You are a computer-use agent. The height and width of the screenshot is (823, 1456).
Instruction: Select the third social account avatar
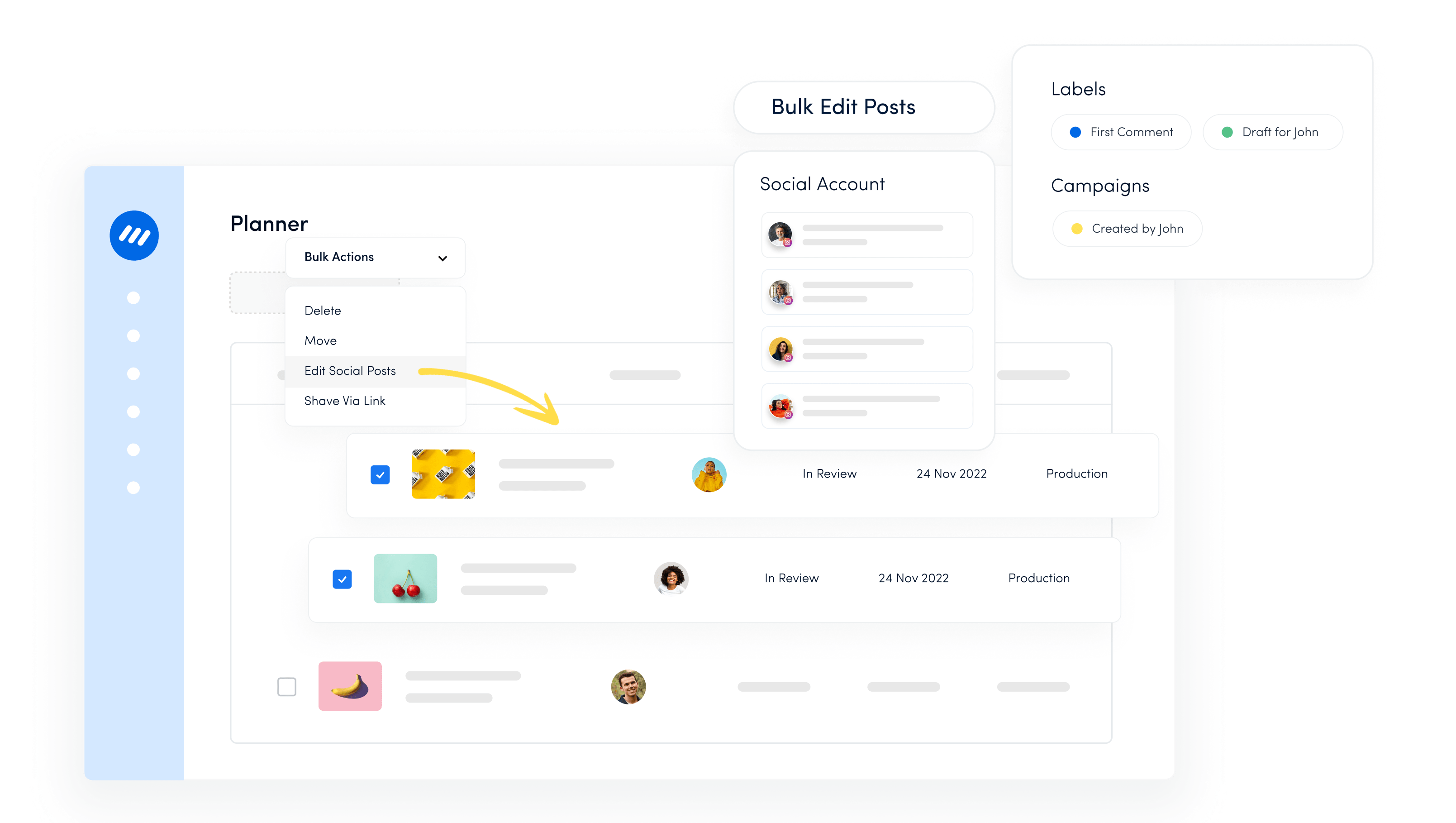[780, 349]
